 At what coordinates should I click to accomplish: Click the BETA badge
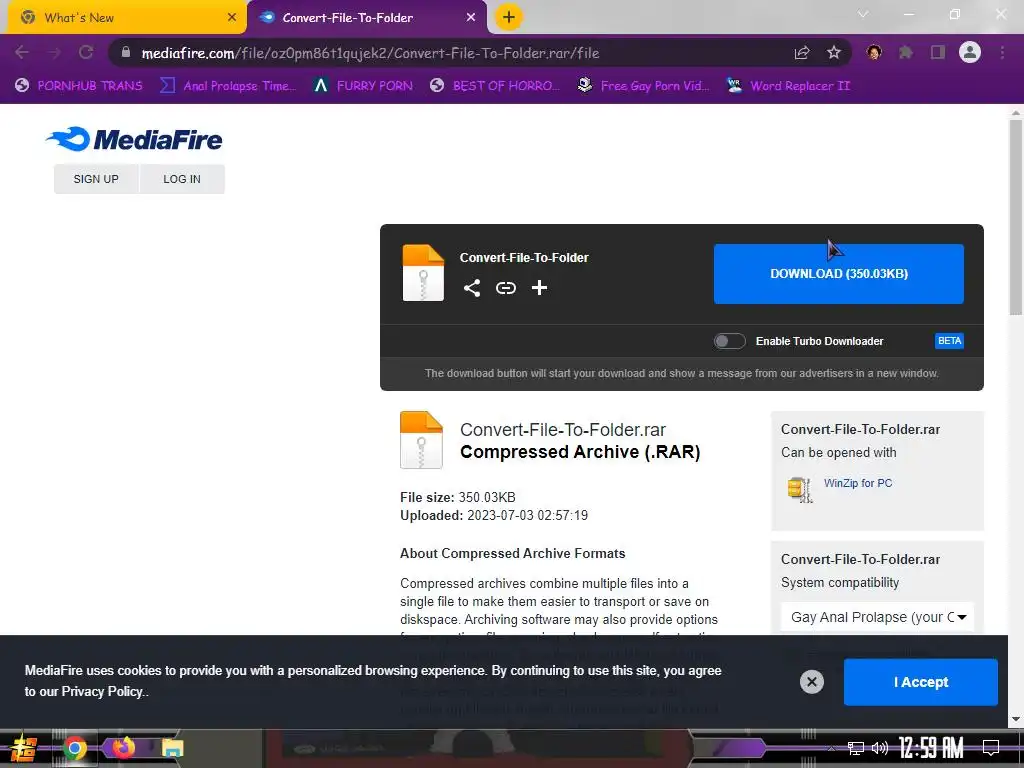(949, 341)
